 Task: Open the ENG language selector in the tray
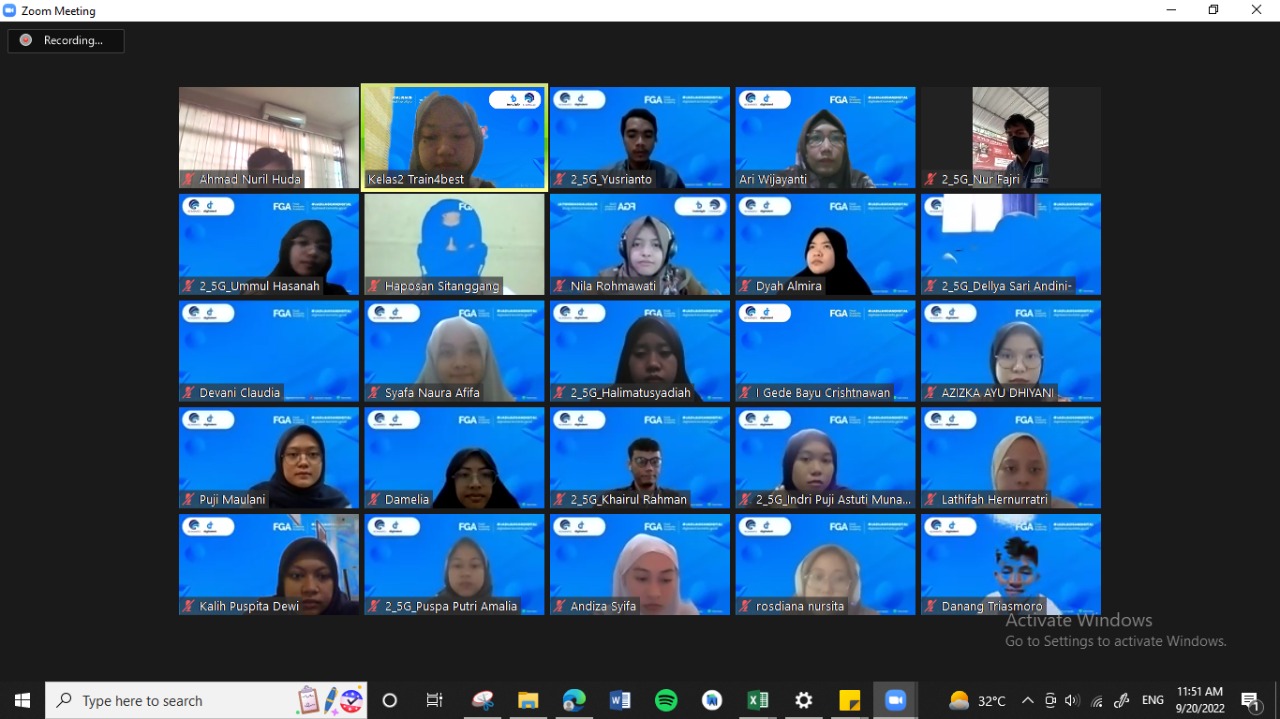[1152, 700]
